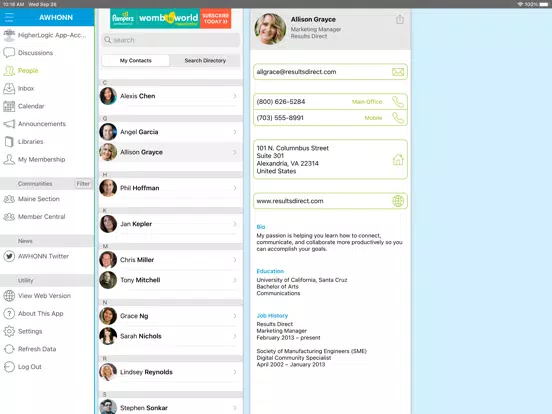Expand Jan Kepler row chevron

[x=235, y=224]
